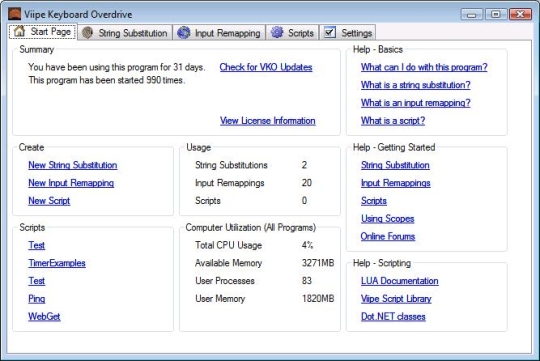Viewport: 540px width, 361px height.
Task: Open View License Information link
Action: [x=268, y=121]
